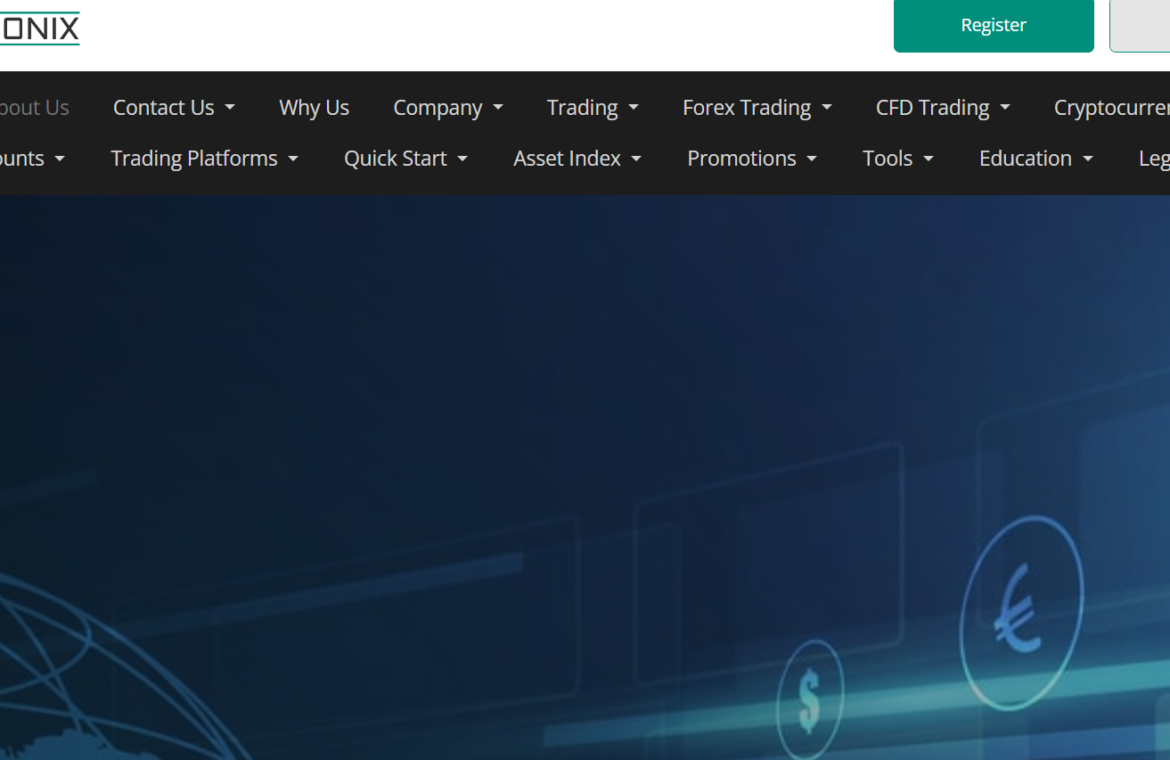Open the Contact Us dropdown menu
Image resolution: width=1170 pixels, height=760 pixels.
174,108
